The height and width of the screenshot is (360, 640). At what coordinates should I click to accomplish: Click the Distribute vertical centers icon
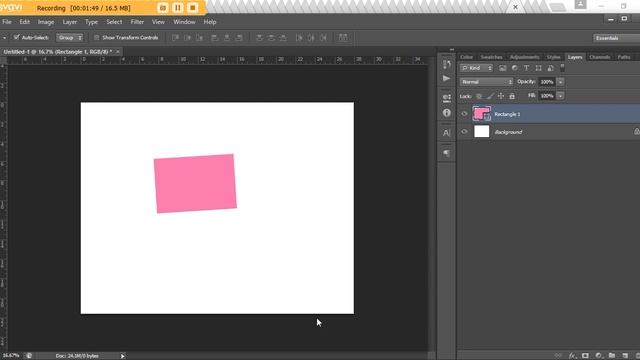coord(271,38)
